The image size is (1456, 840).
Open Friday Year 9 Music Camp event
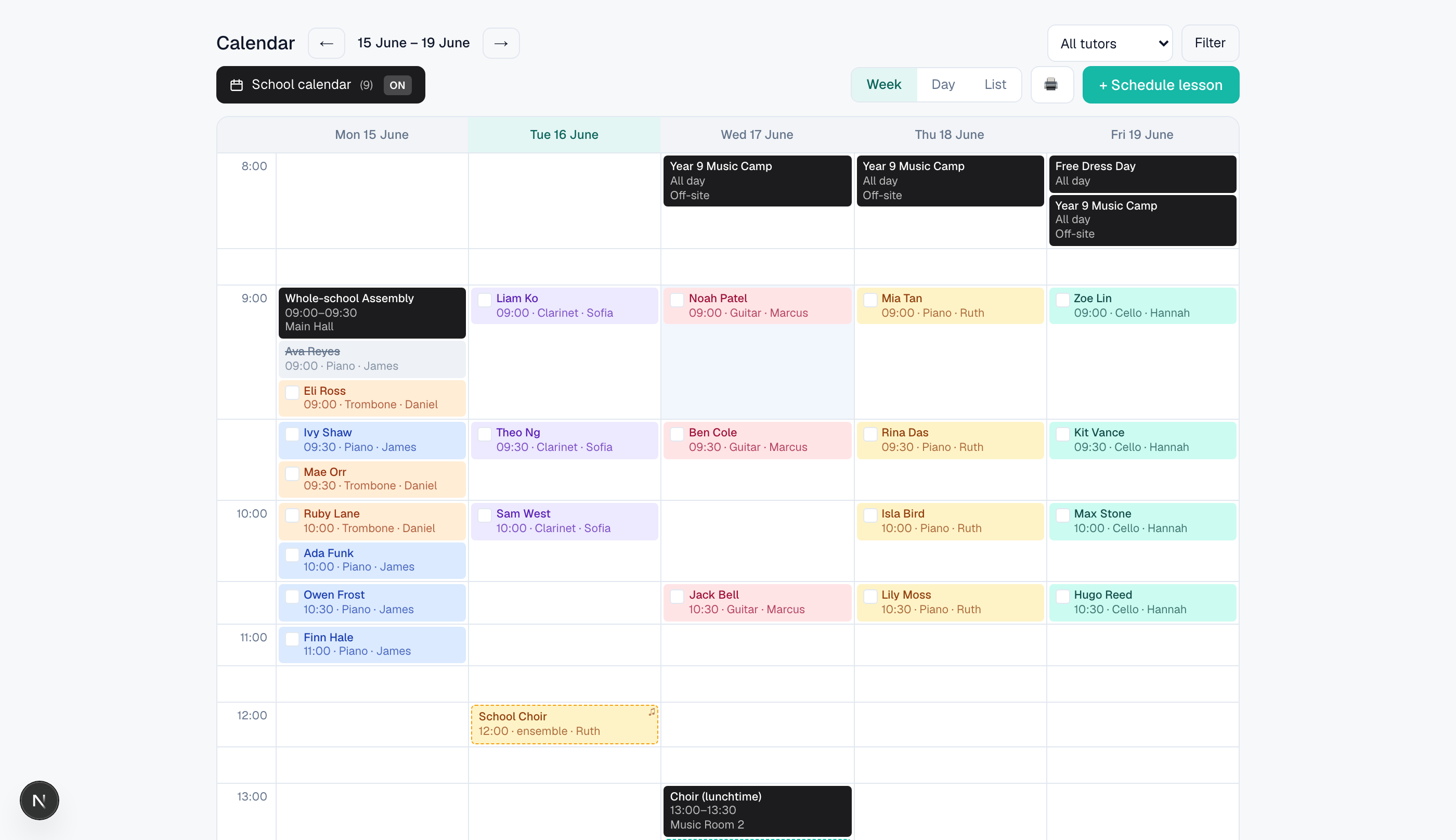1142,221
